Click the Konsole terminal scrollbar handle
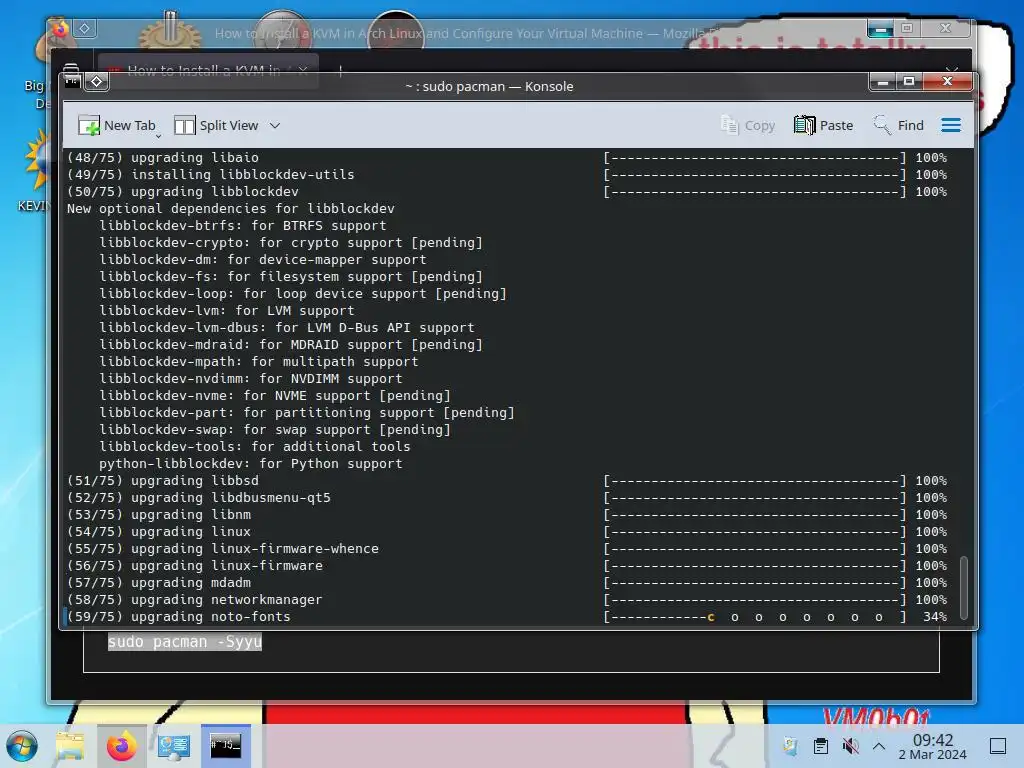The image size is (1024, 768). pos(963,587)
